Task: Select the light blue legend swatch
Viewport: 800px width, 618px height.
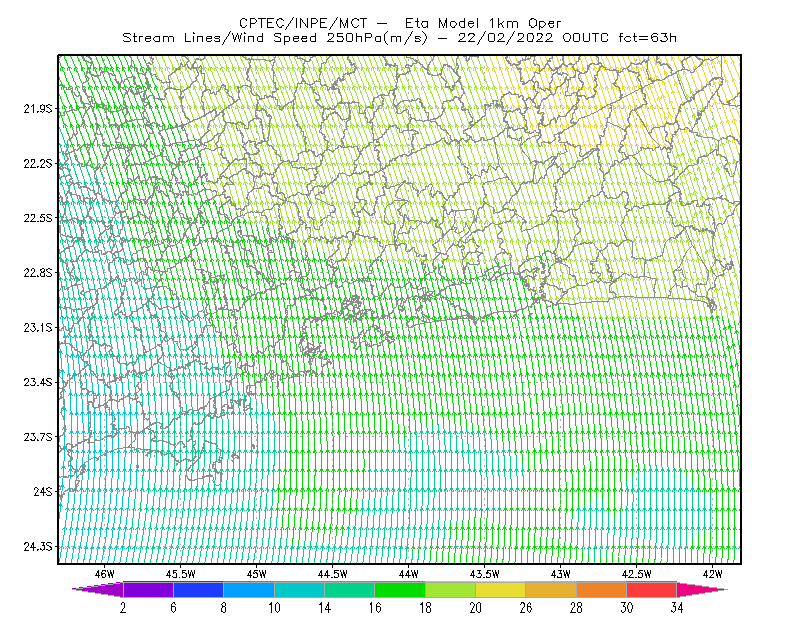Action: point(249,589)
